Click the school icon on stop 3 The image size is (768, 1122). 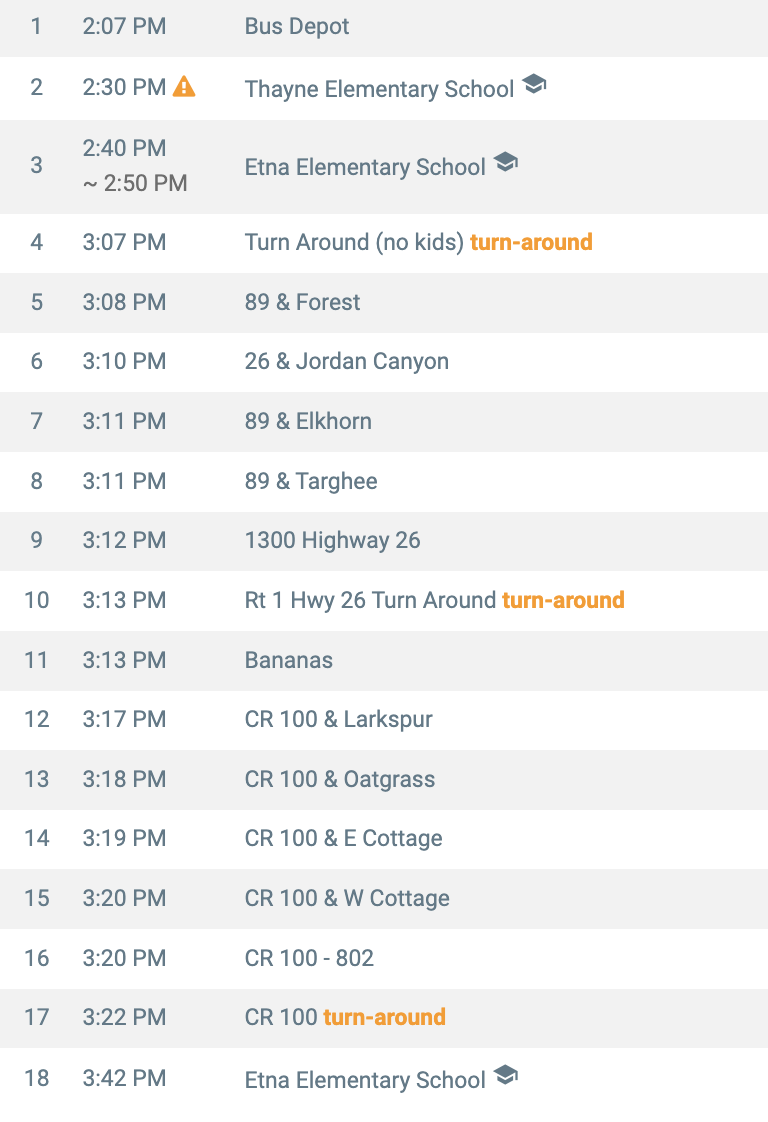(506, 163)
